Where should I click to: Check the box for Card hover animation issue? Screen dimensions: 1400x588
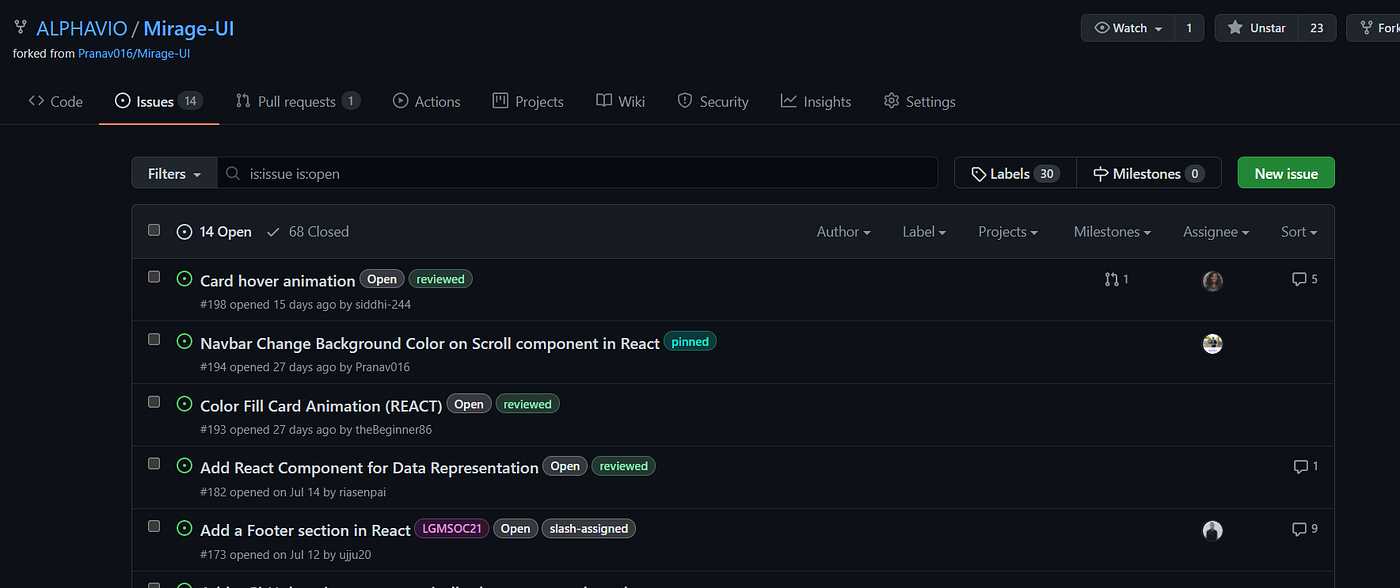click(x=154, y=277)
